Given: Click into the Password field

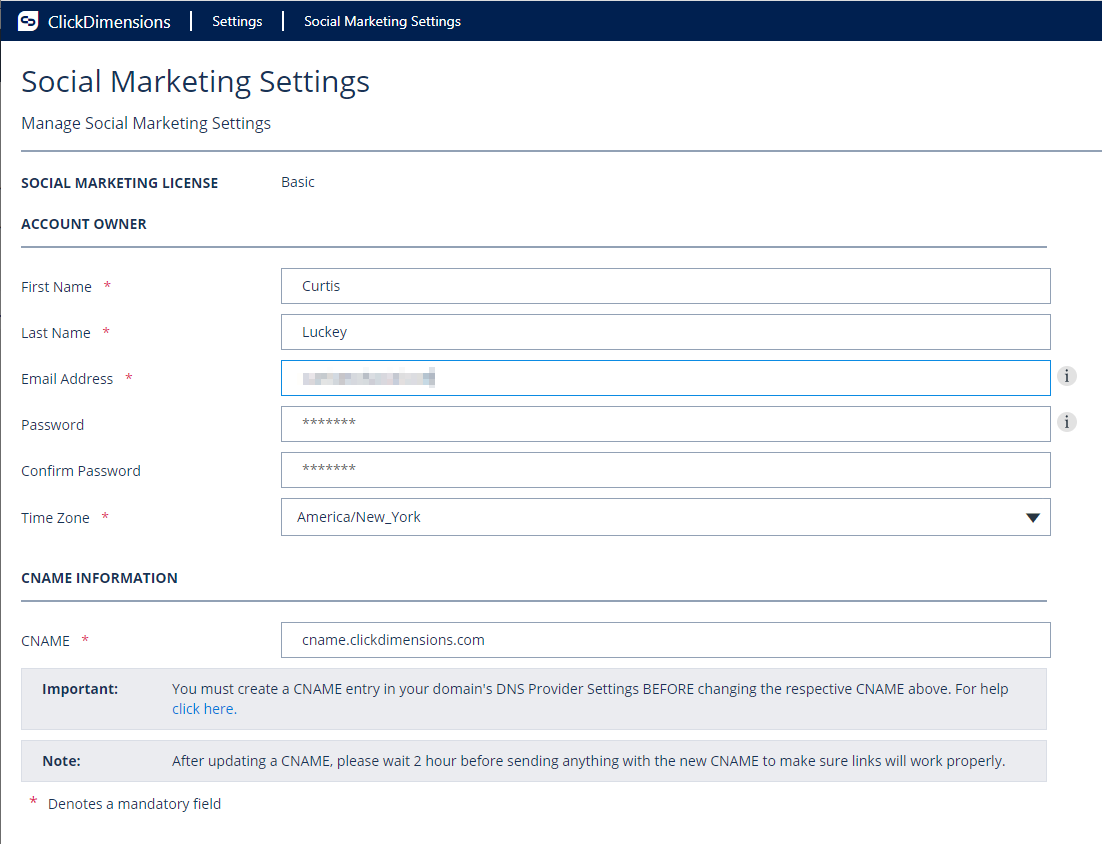Looking at the screenshot, I should click(666, 424).
